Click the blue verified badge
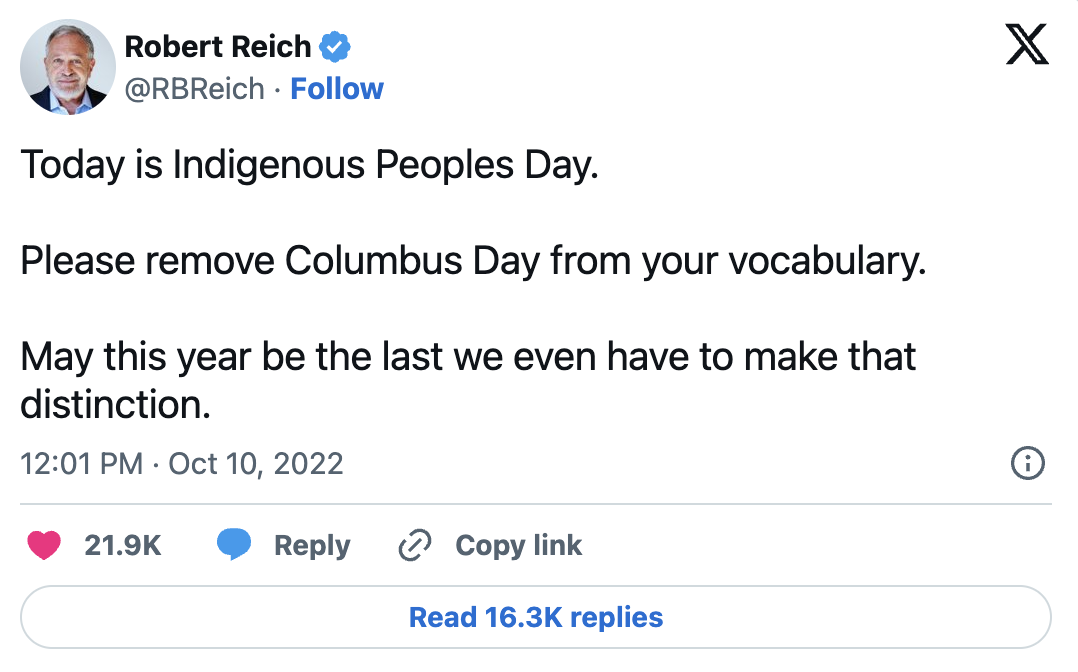 pyautogui.click(x=334, y=46)
